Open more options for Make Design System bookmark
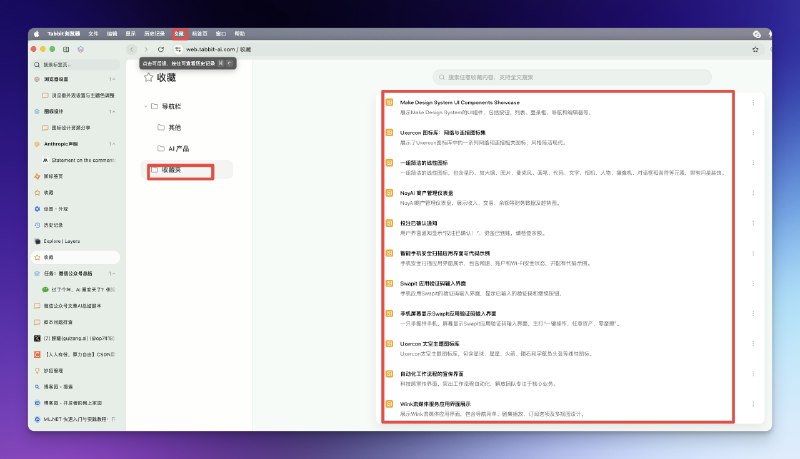The width and height of the screenshot is (800, 459). 752,102
